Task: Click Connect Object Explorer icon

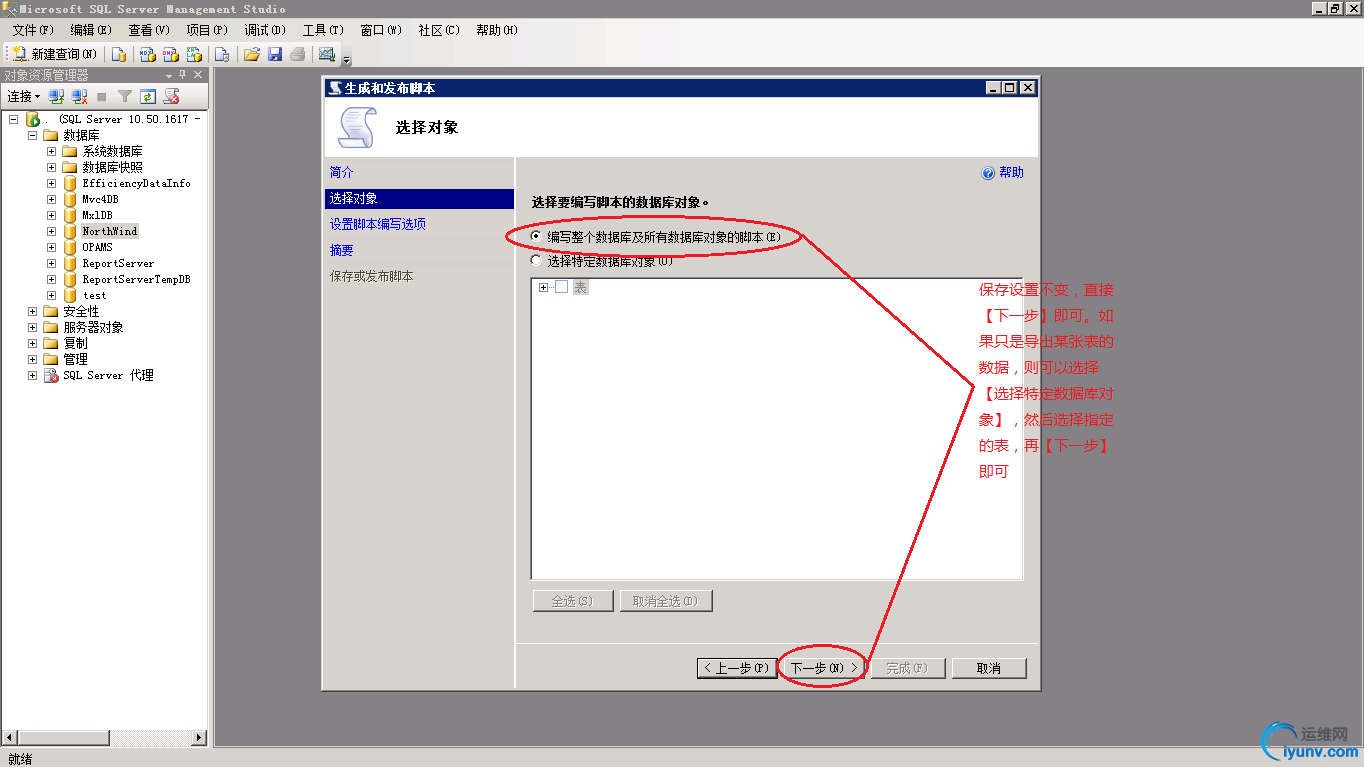Action: point(57,96)
